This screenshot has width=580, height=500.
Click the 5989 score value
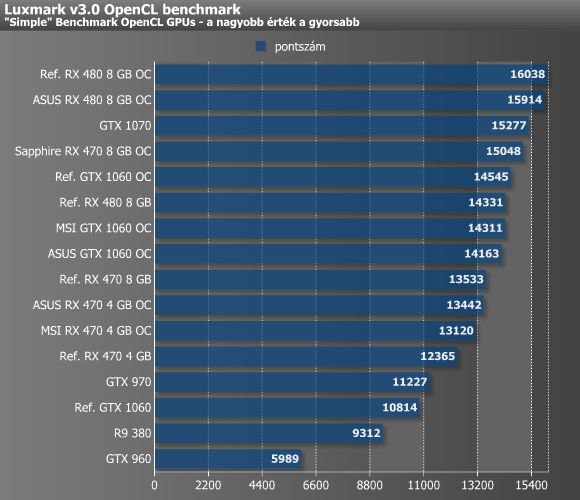coord(285,459)
